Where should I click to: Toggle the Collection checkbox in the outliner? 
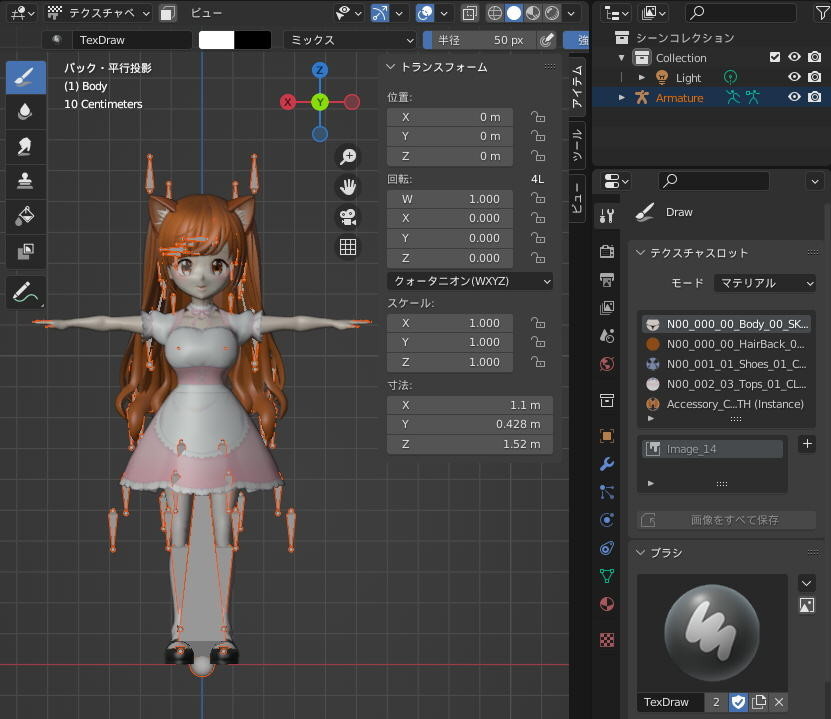coord(775,57)
